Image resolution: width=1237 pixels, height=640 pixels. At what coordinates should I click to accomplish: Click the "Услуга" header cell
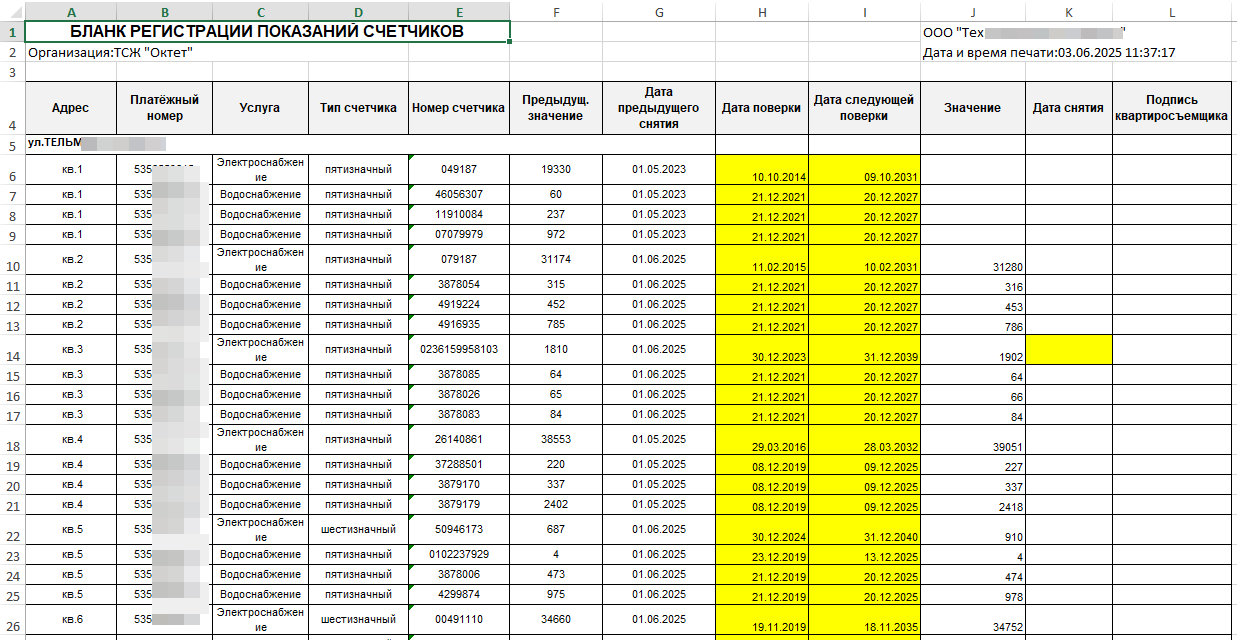260,108
